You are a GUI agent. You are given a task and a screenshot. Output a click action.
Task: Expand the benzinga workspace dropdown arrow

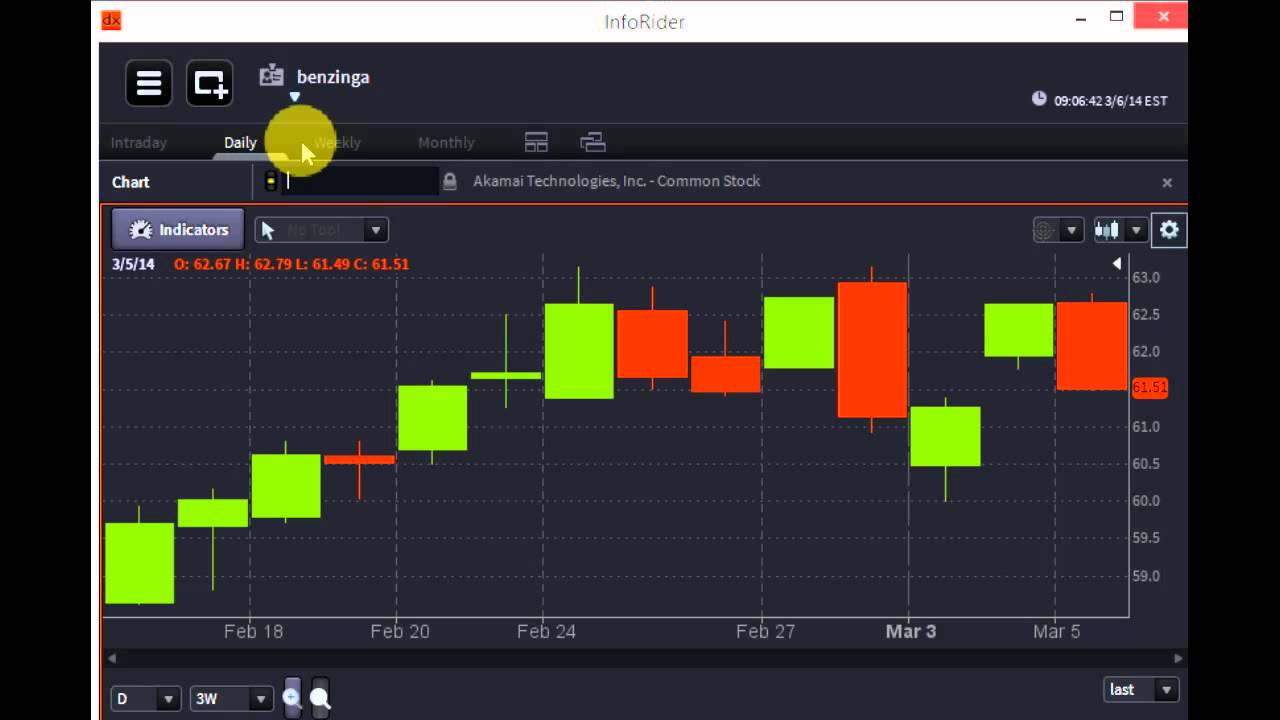coord(294,97)
